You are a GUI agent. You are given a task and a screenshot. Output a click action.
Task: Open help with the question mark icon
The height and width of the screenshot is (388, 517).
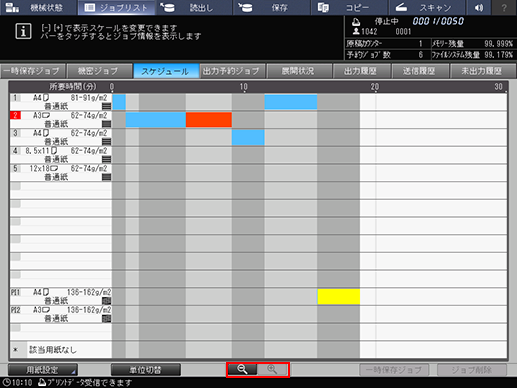click(504, 7)
